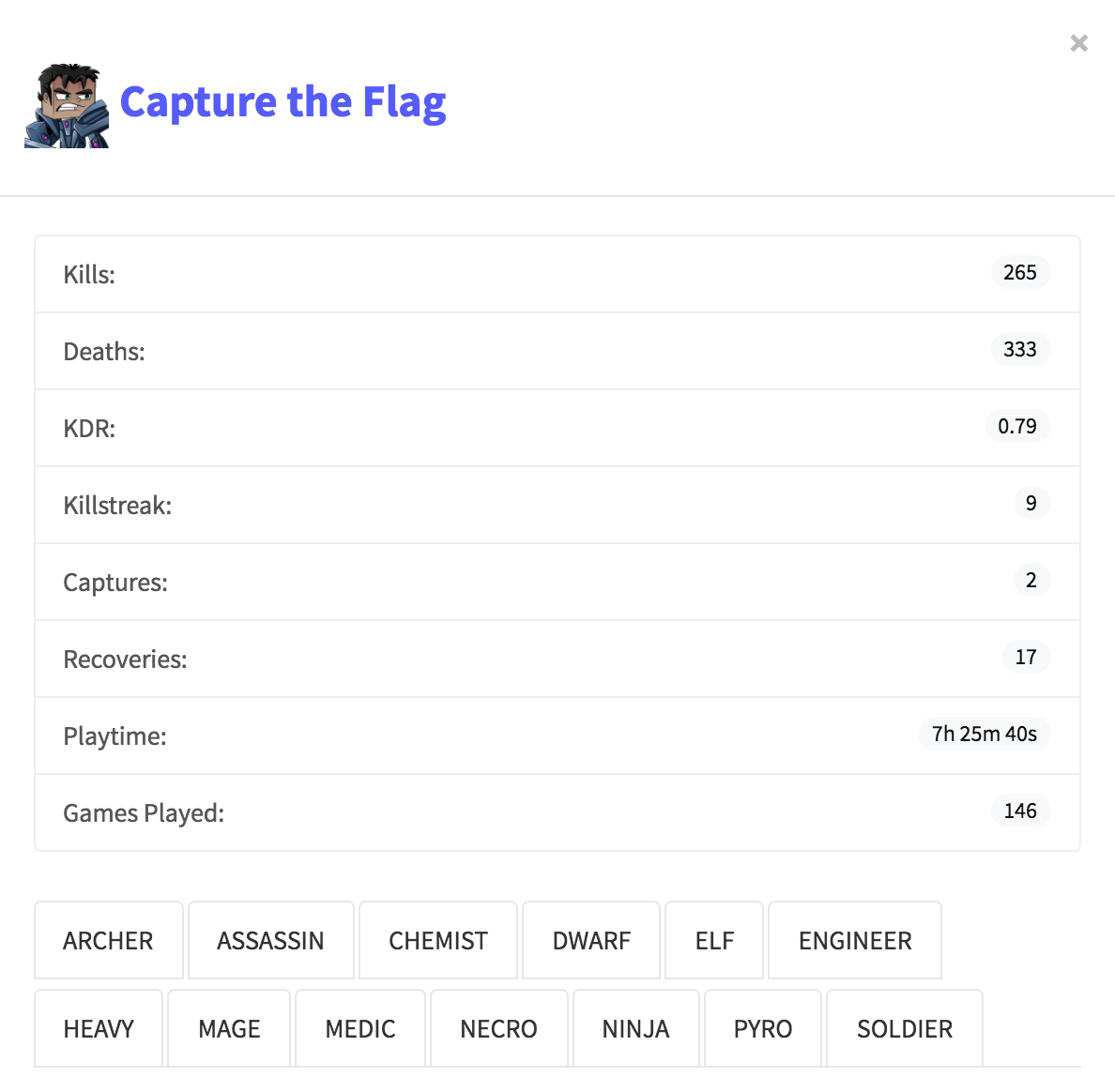View the ENGINEER class tab
Viewport: 1115px width, 1092px height.
(855, 941)
